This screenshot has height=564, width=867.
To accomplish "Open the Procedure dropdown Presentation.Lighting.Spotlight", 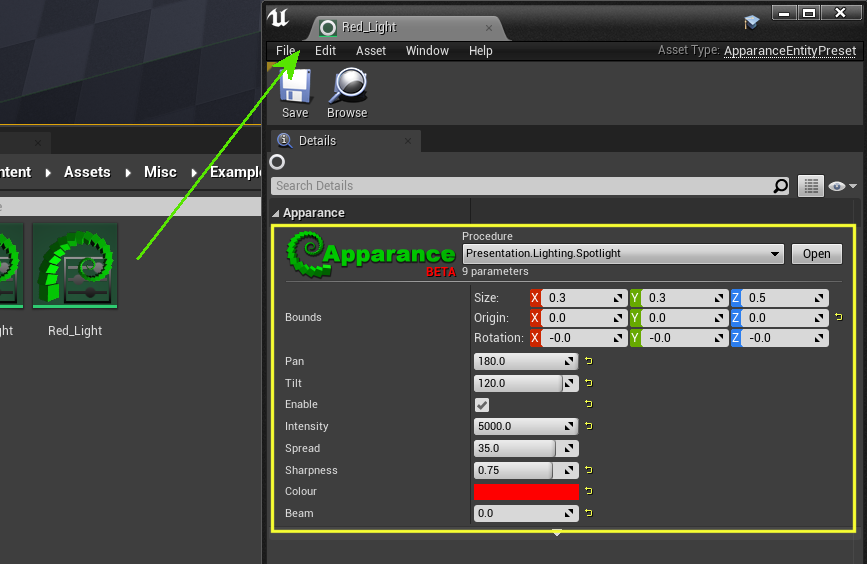I will click(622, 254).
